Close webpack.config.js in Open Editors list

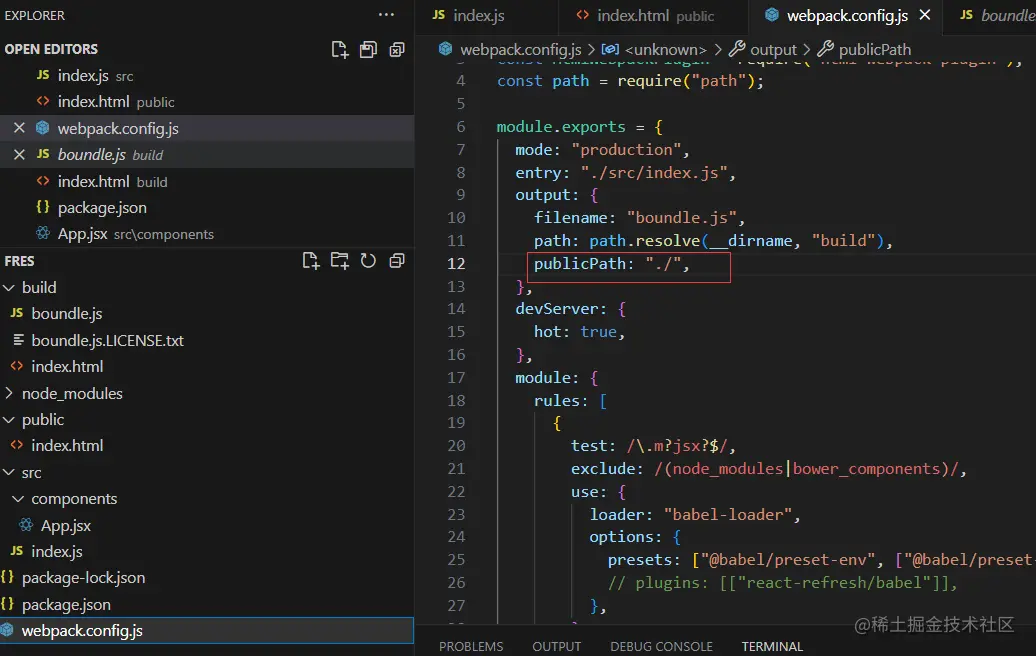pyautogui.click(x=19, y=128)
